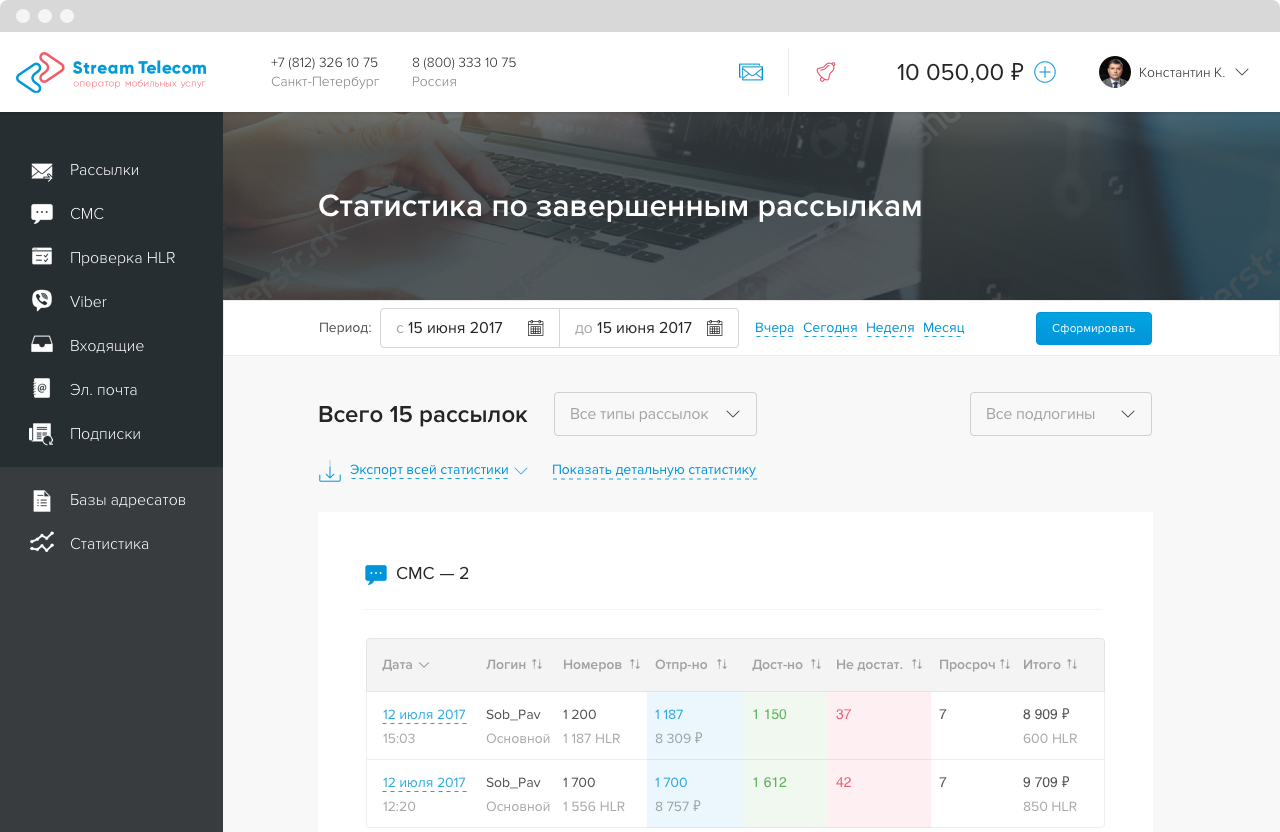Screen dimensions: 1280x832
Task: Sort by Итого column arrows
Action: [1072, 665]
